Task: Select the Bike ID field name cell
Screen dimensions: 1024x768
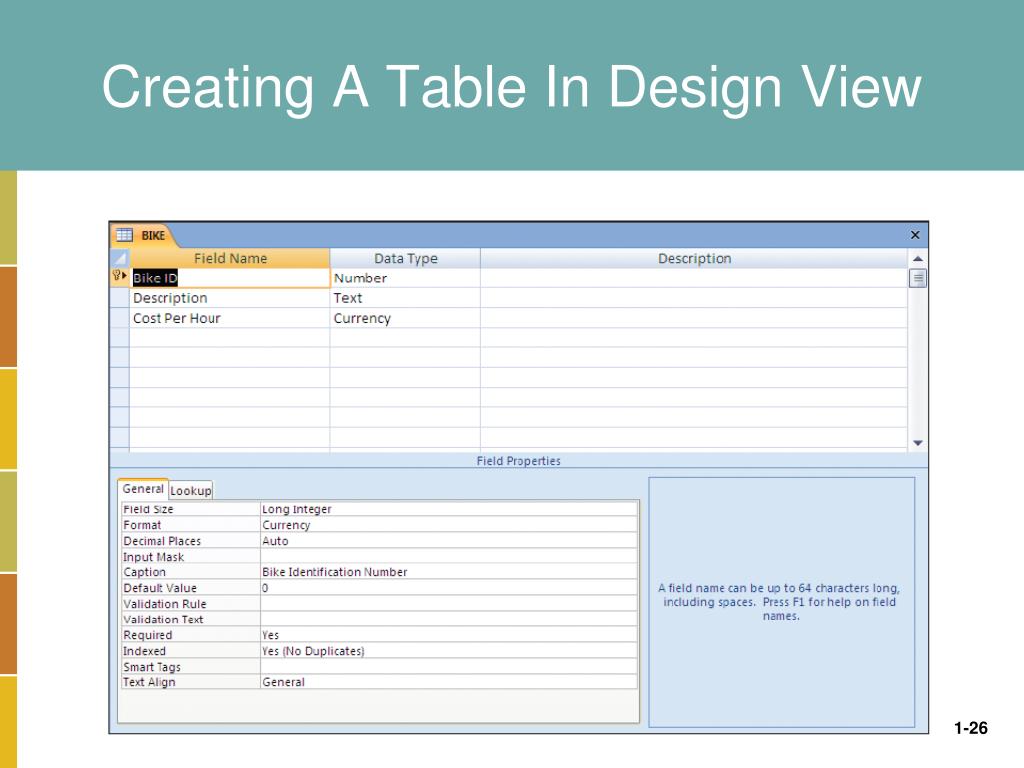Action: click(230, 278)
